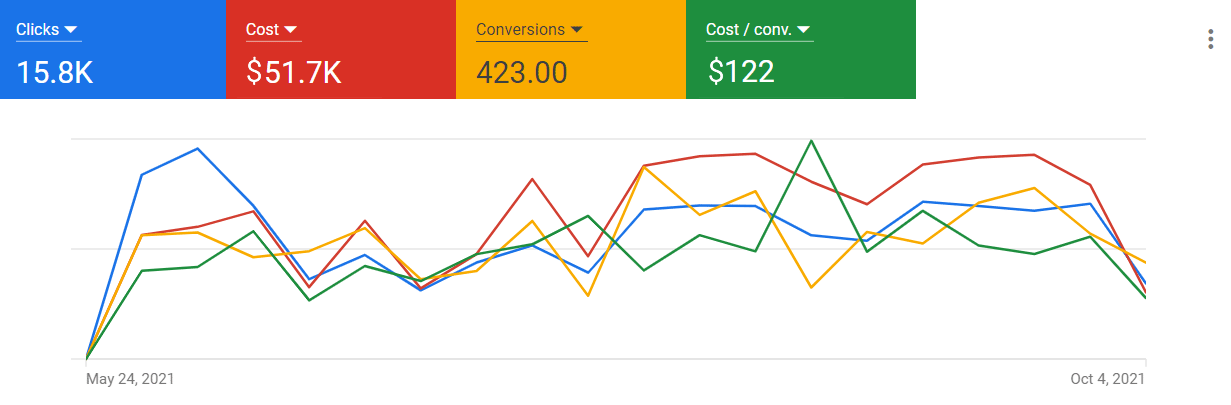Open the Cost / conv. dropdown arrow
The height and width of the screenshot is (405, 1231).
(804, 30)
